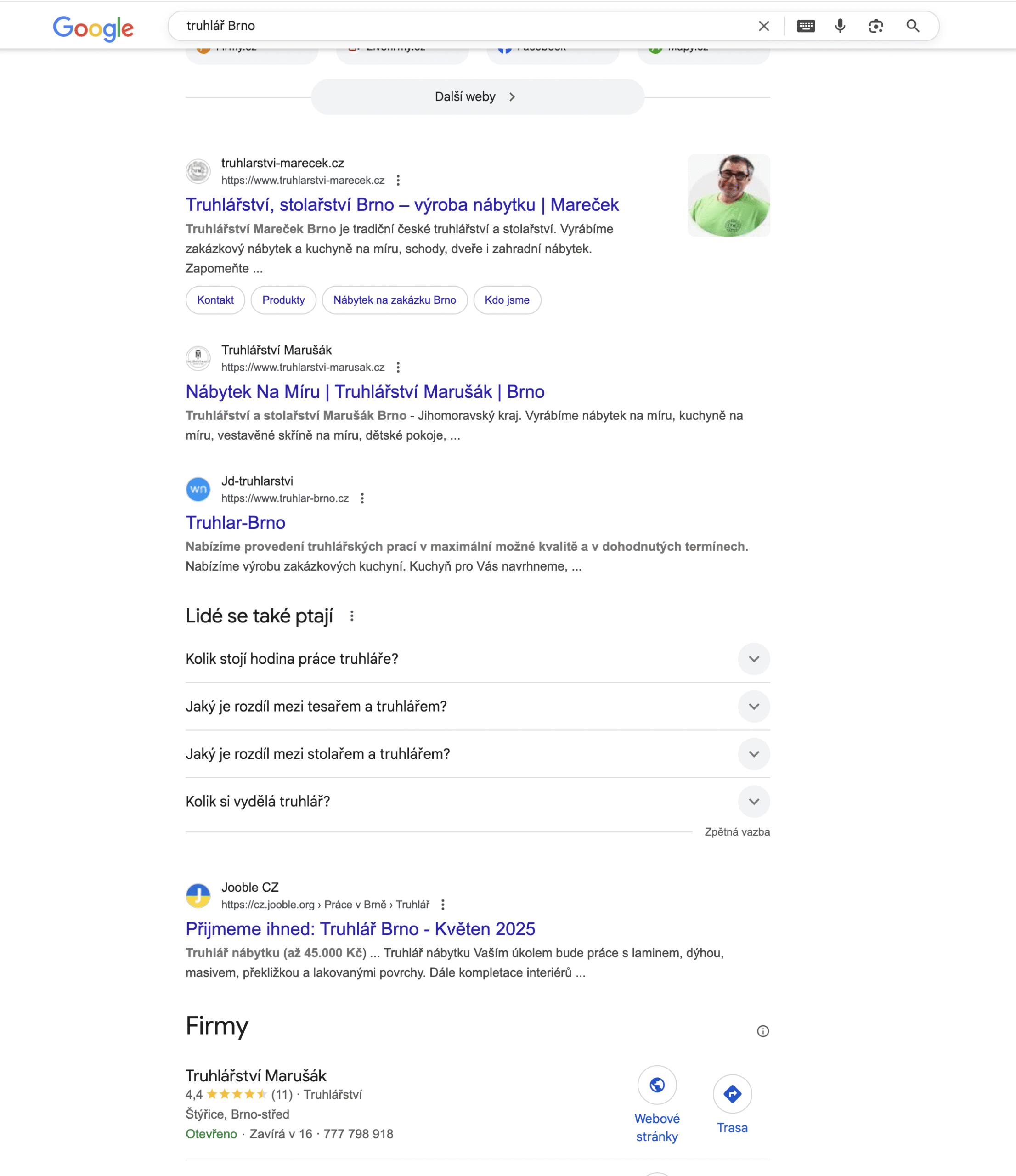Image resolution: width=1016 pixels, height=1176 pixels.
Task: Select the Nábytek na zakázku Brno chip
Action: coord(395,300)
